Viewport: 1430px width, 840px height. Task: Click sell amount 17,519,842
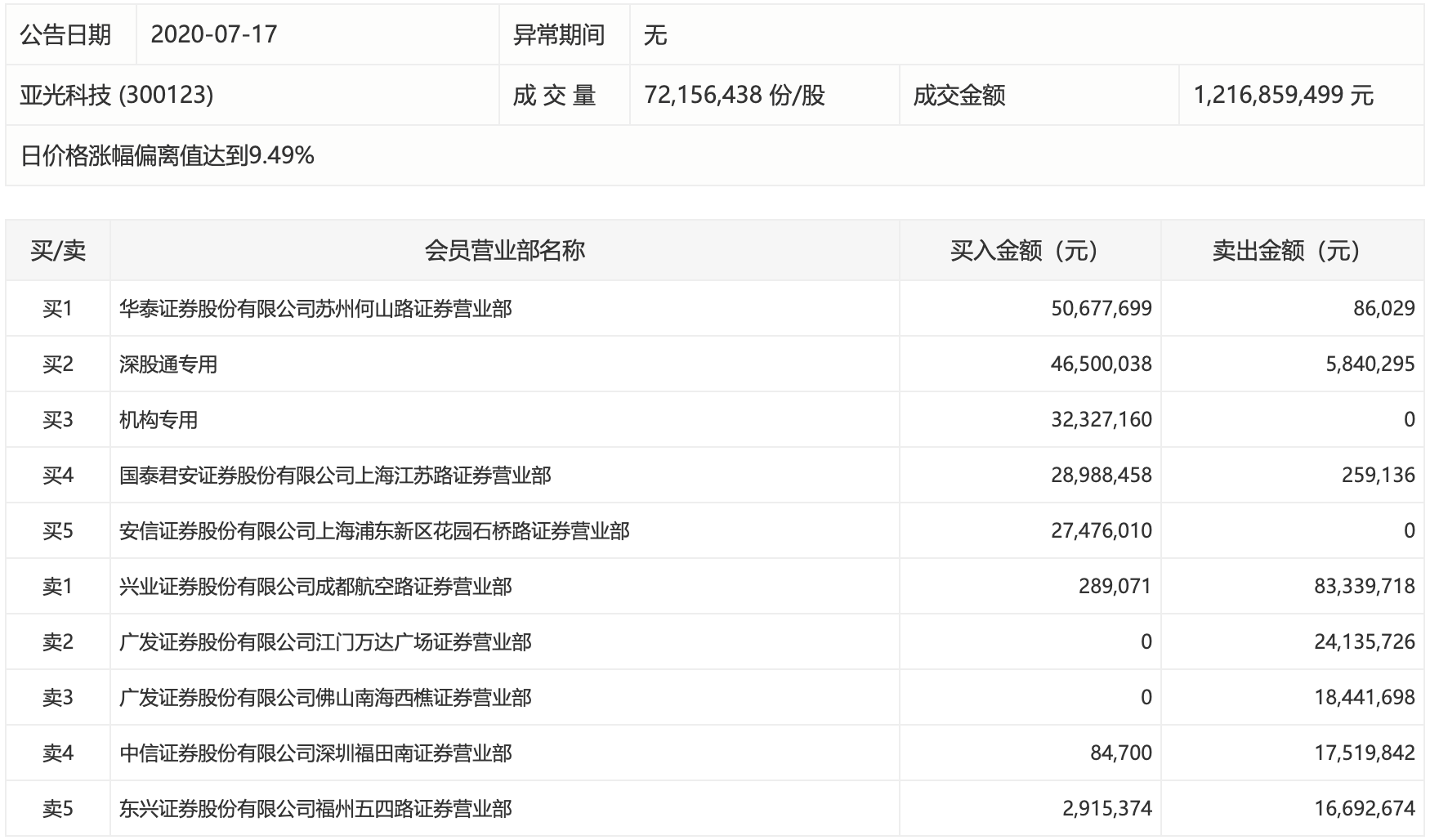click(x=1365, y=753)
